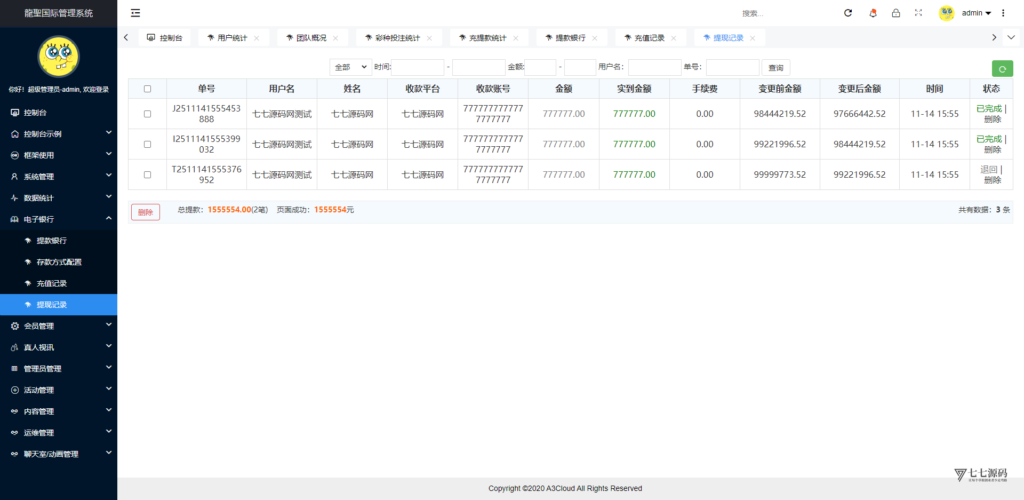Open the notification bell icon
Screen dimensions: 1024x500
pos(872,13)
